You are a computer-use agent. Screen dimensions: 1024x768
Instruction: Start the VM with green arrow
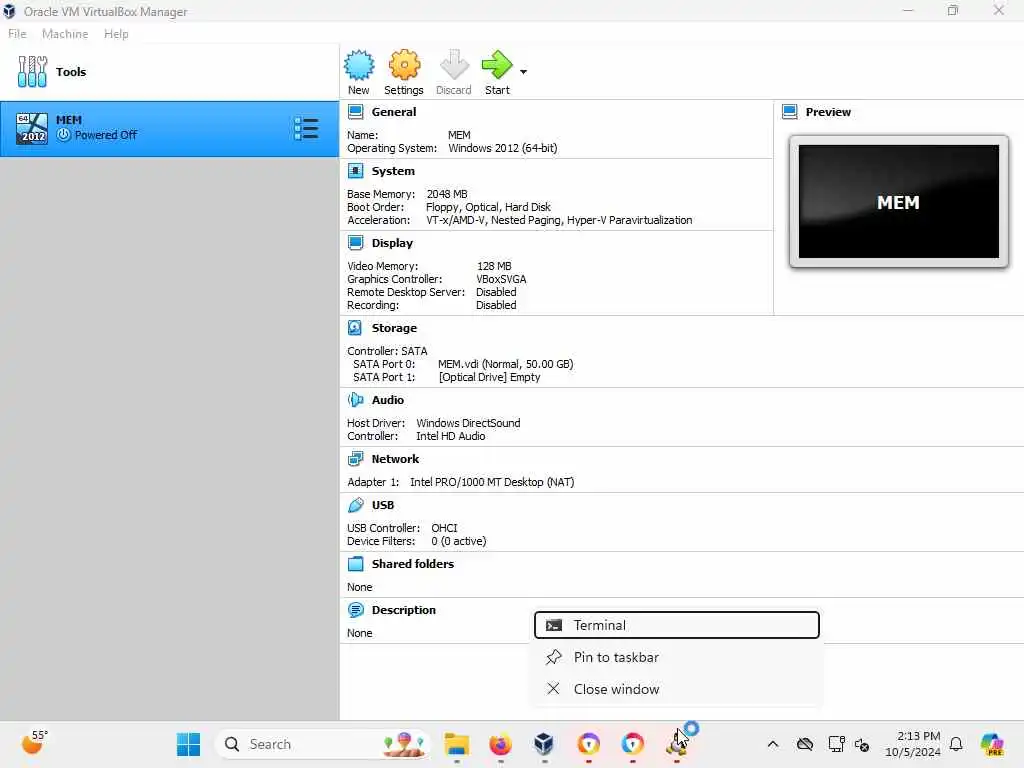(497, 65)
